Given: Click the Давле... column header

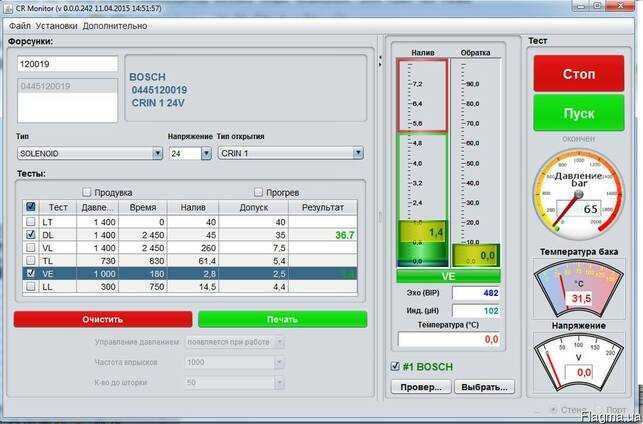Looking at the screenshot, I should coord(98,207).
